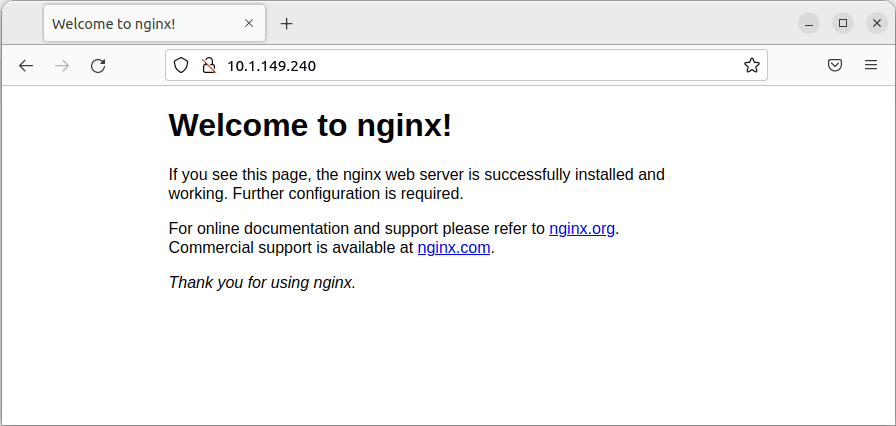
Task: Open the nginx.com link
Action: pos(454,248)
